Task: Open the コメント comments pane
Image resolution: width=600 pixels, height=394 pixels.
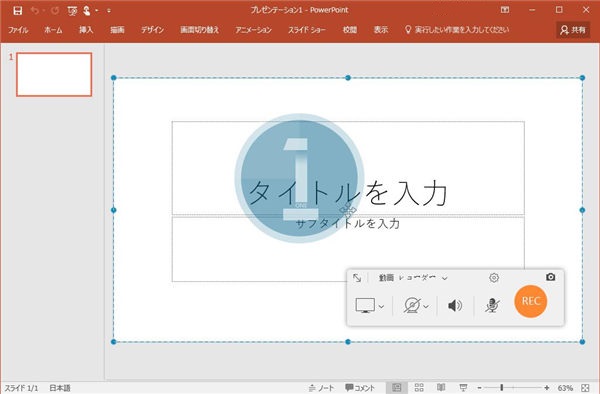Action: pyautogui.click(x=360, y=388)
